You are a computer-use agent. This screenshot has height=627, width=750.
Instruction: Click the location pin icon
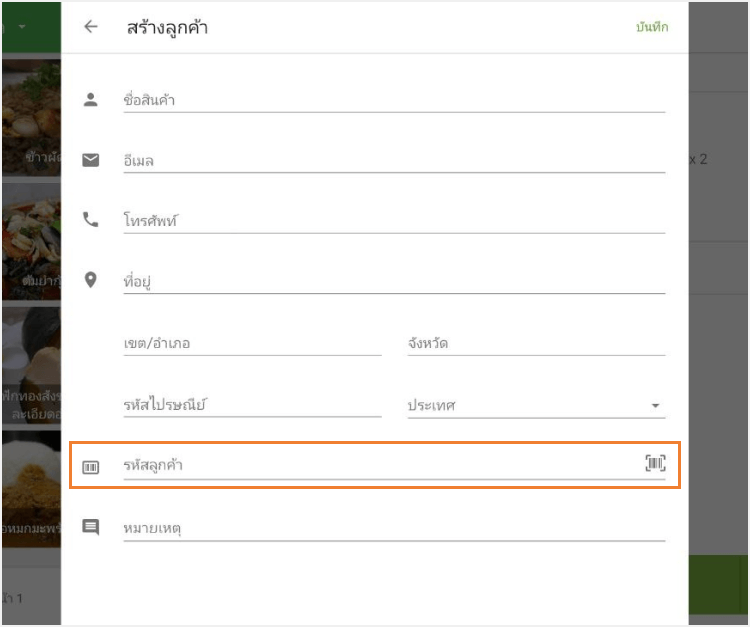click(x=91, y=280)
